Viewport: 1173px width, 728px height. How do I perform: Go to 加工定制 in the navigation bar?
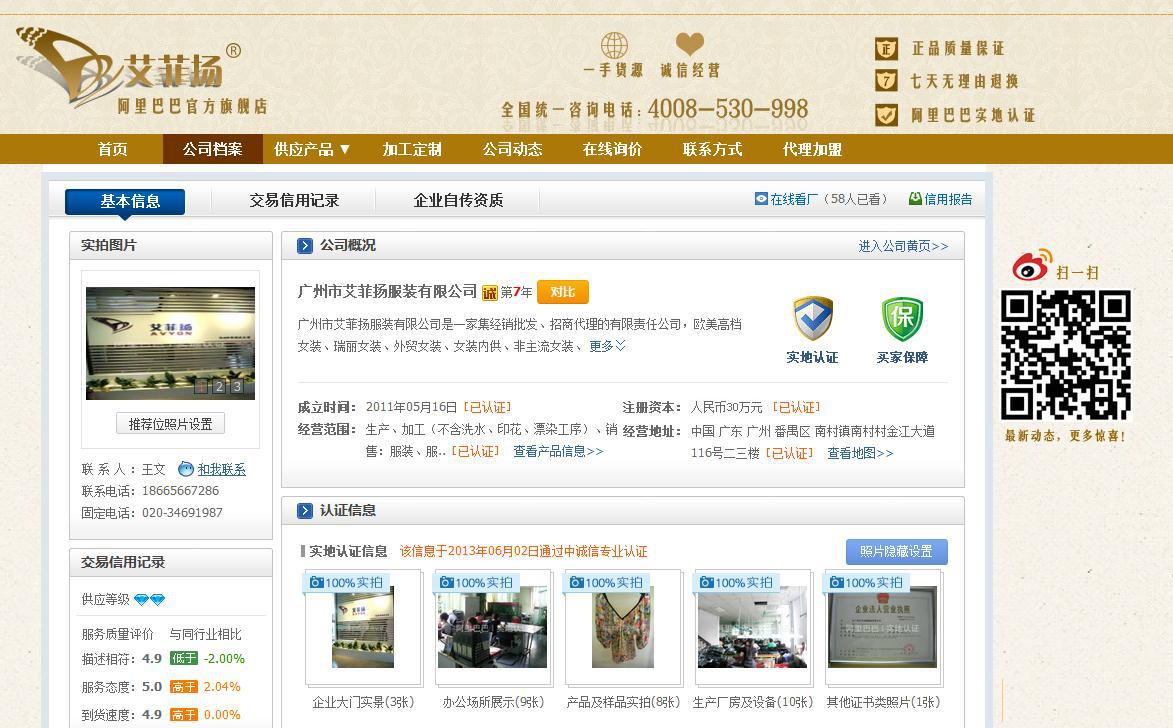click(x=412, y=150)
